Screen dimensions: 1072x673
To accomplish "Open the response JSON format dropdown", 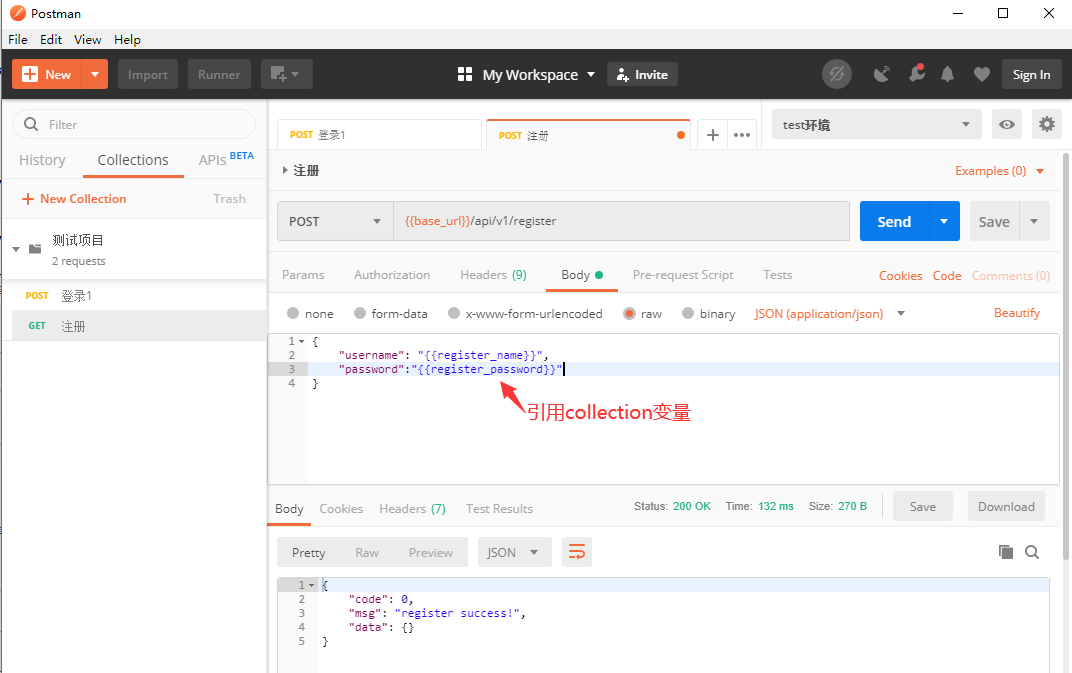I will click(x=514, y=552).
